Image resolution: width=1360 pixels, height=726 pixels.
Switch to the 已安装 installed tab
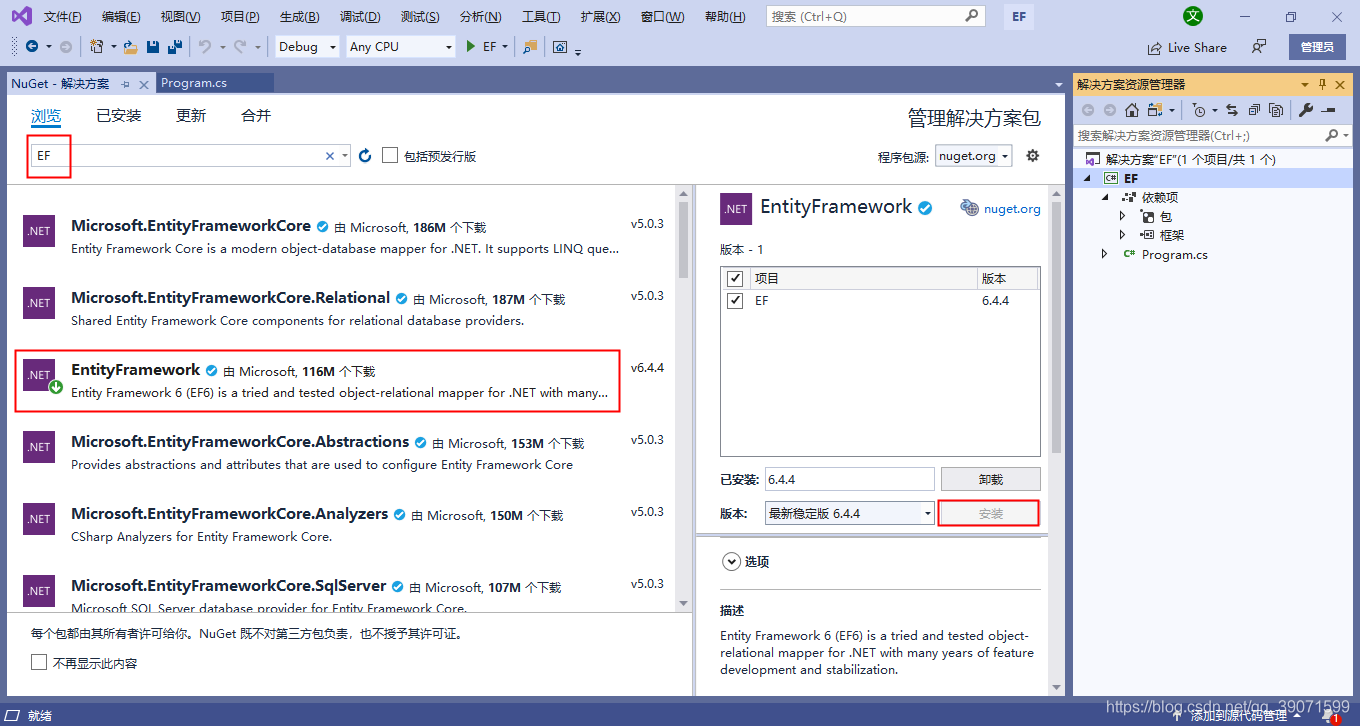click(x=119, y=116)
